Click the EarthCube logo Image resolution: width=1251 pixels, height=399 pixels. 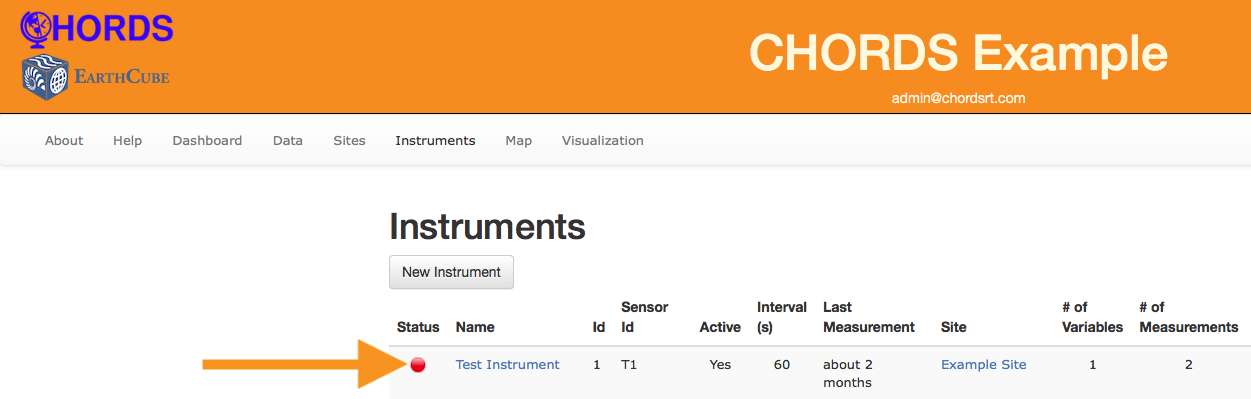tap(95, 77)
